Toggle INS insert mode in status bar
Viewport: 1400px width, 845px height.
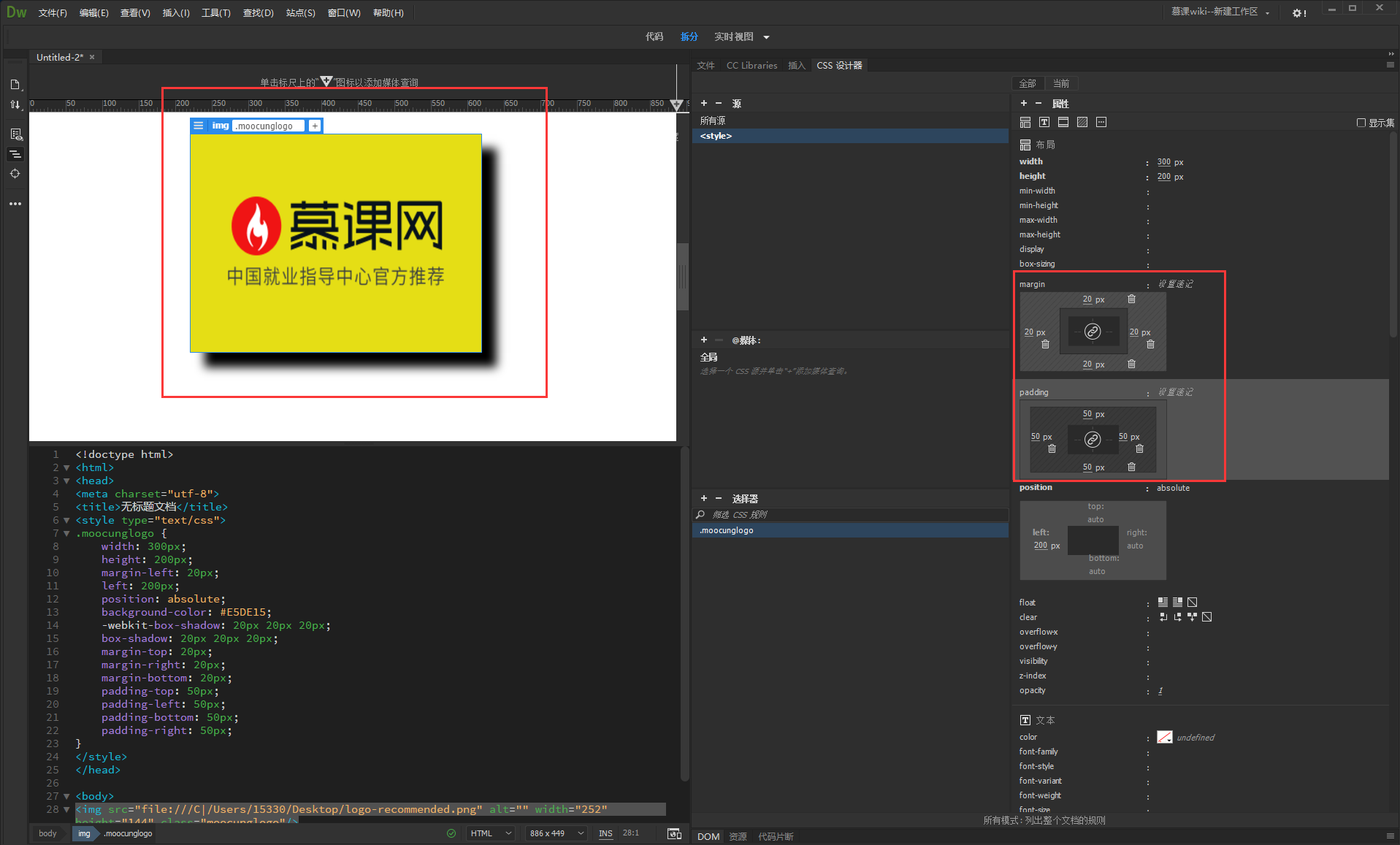coord(605,833)
